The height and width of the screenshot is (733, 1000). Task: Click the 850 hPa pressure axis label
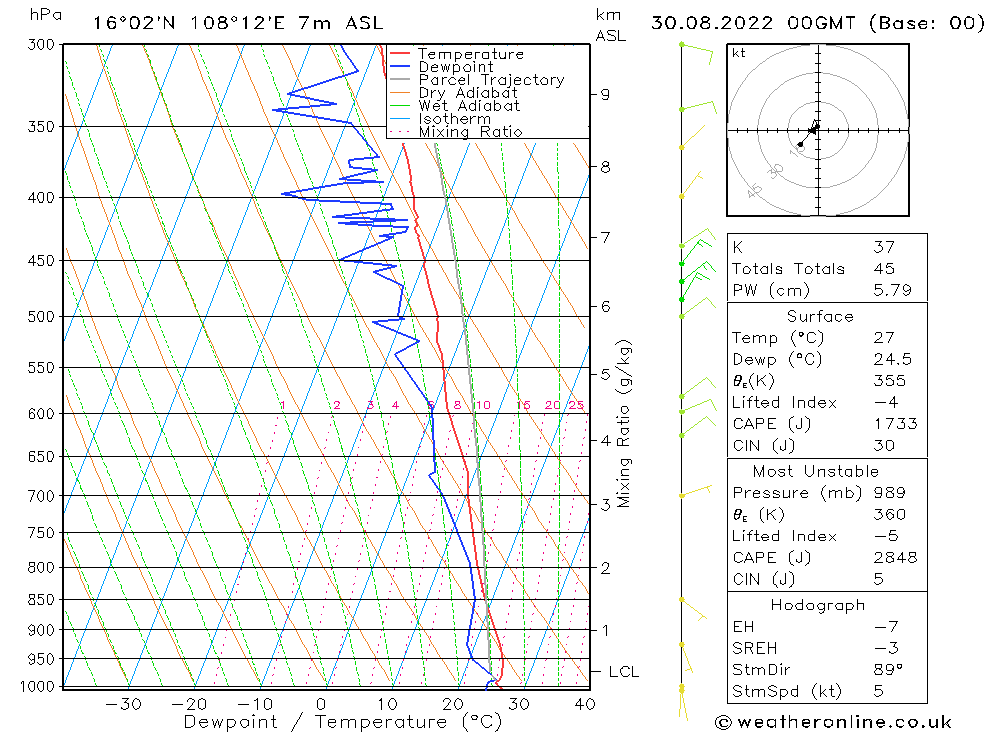pos(41,600)
